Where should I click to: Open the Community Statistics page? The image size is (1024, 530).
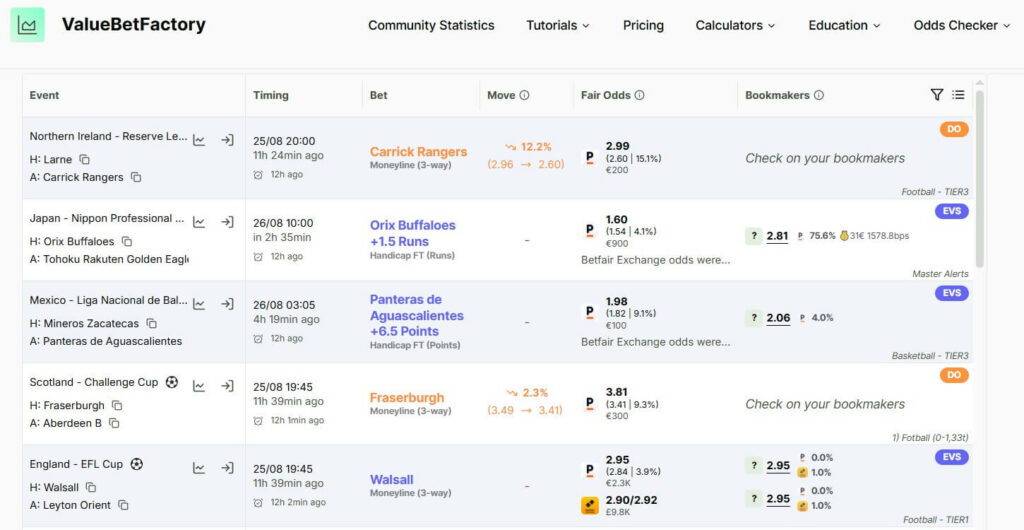click(x=431, y=25)
